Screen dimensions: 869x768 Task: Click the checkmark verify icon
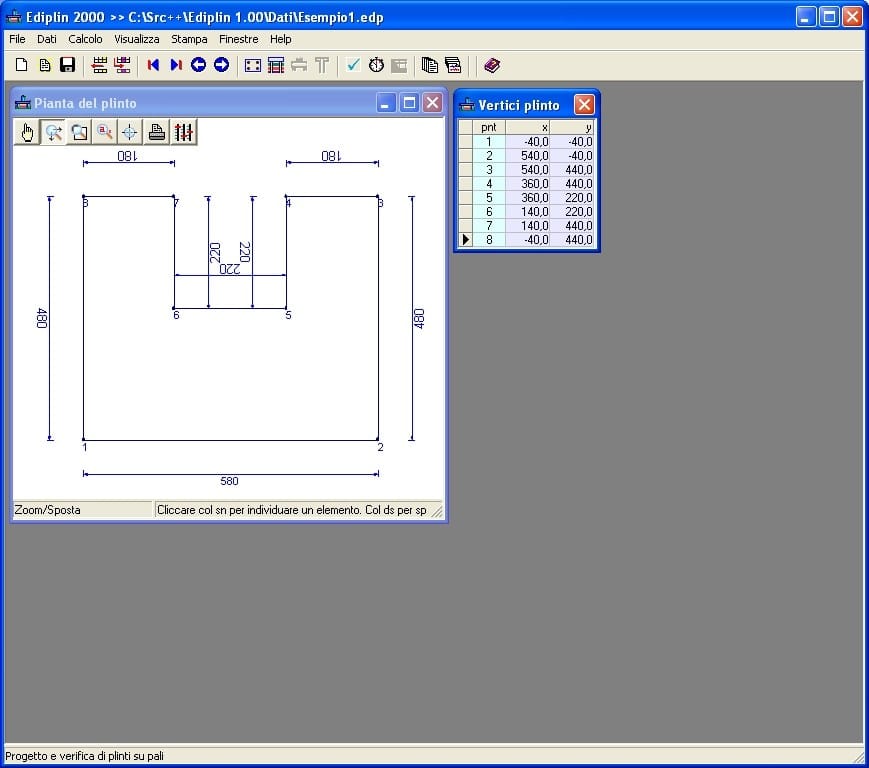pos(353,65)
